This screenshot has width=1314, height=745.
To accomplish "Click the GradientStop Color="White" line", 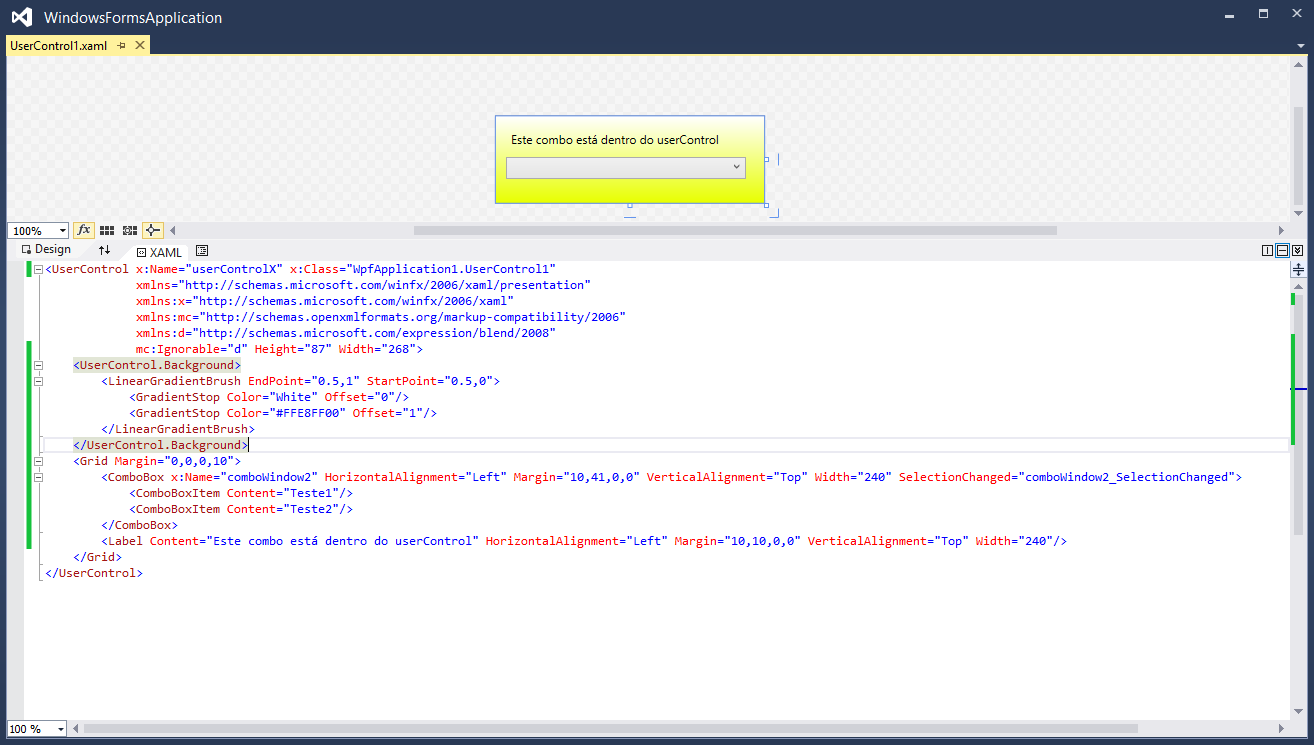I will (269, 397).
